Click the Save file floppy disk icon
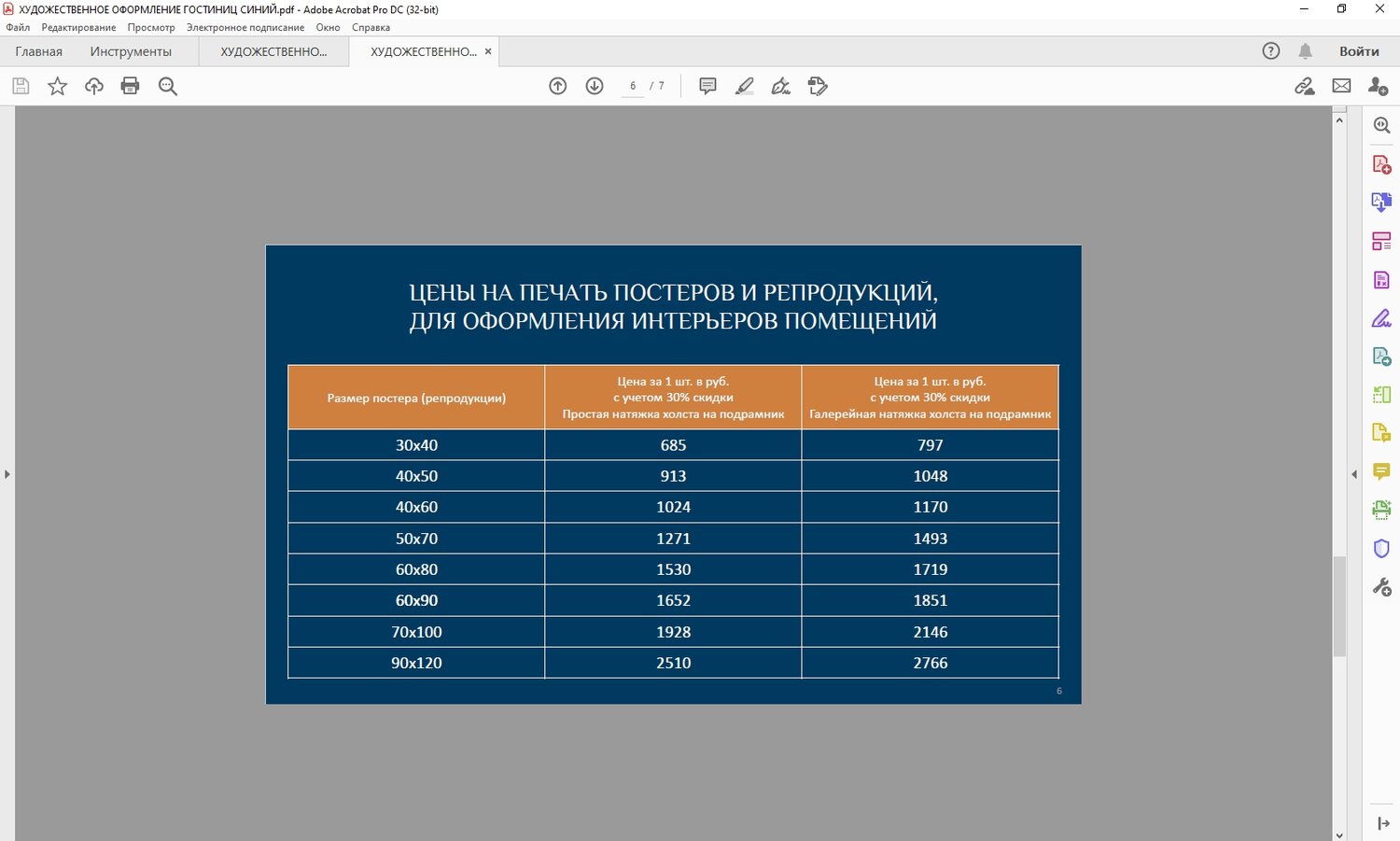 pos(21,86)
